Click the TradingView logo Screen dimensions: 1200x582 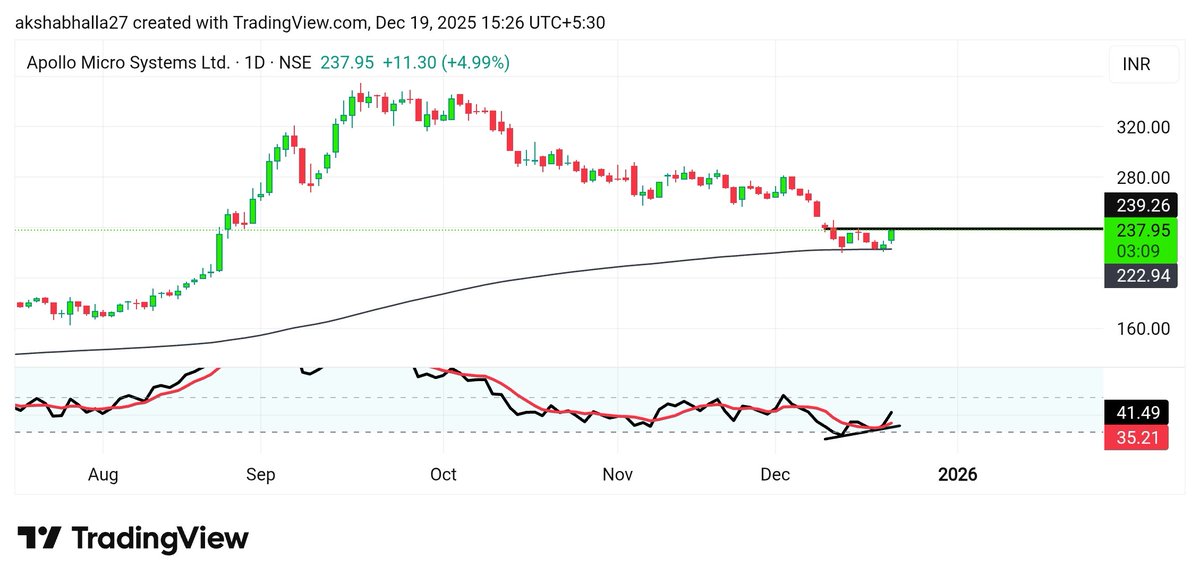click(133, 538)
